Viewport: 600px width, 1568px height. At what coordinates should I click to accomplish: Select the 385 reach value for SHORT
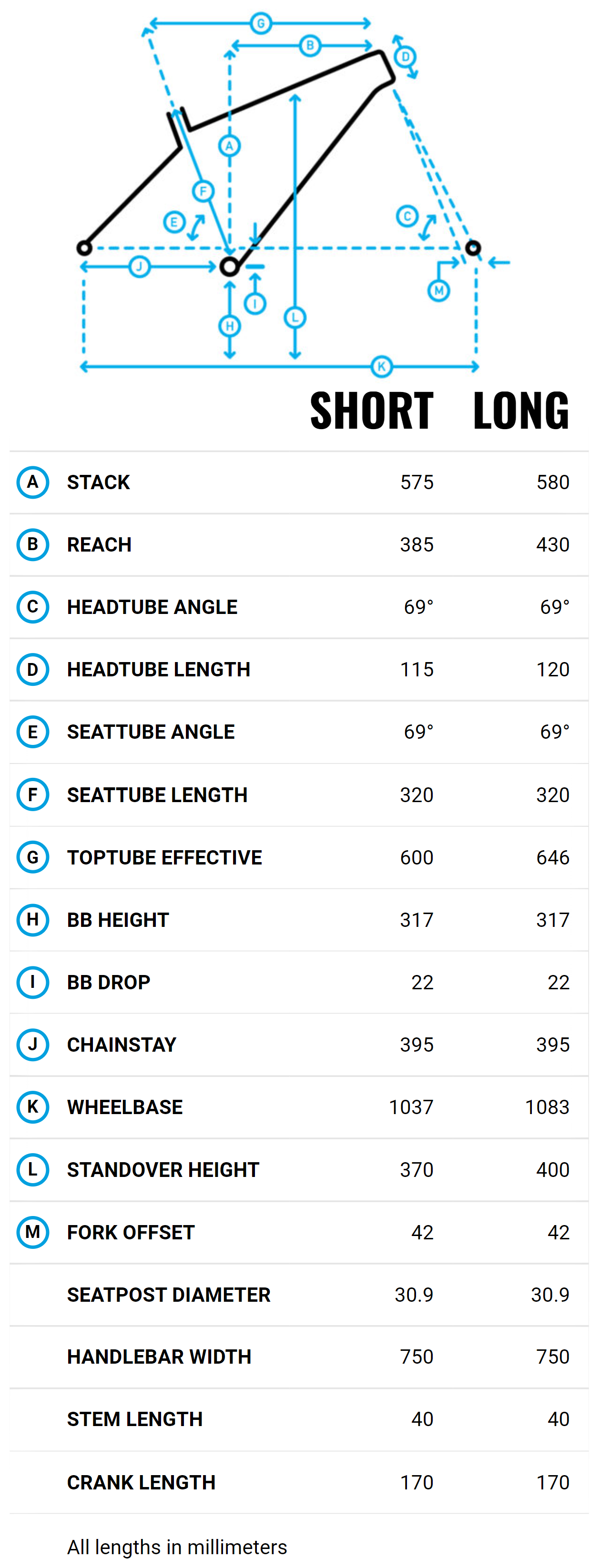coord(417,545)
